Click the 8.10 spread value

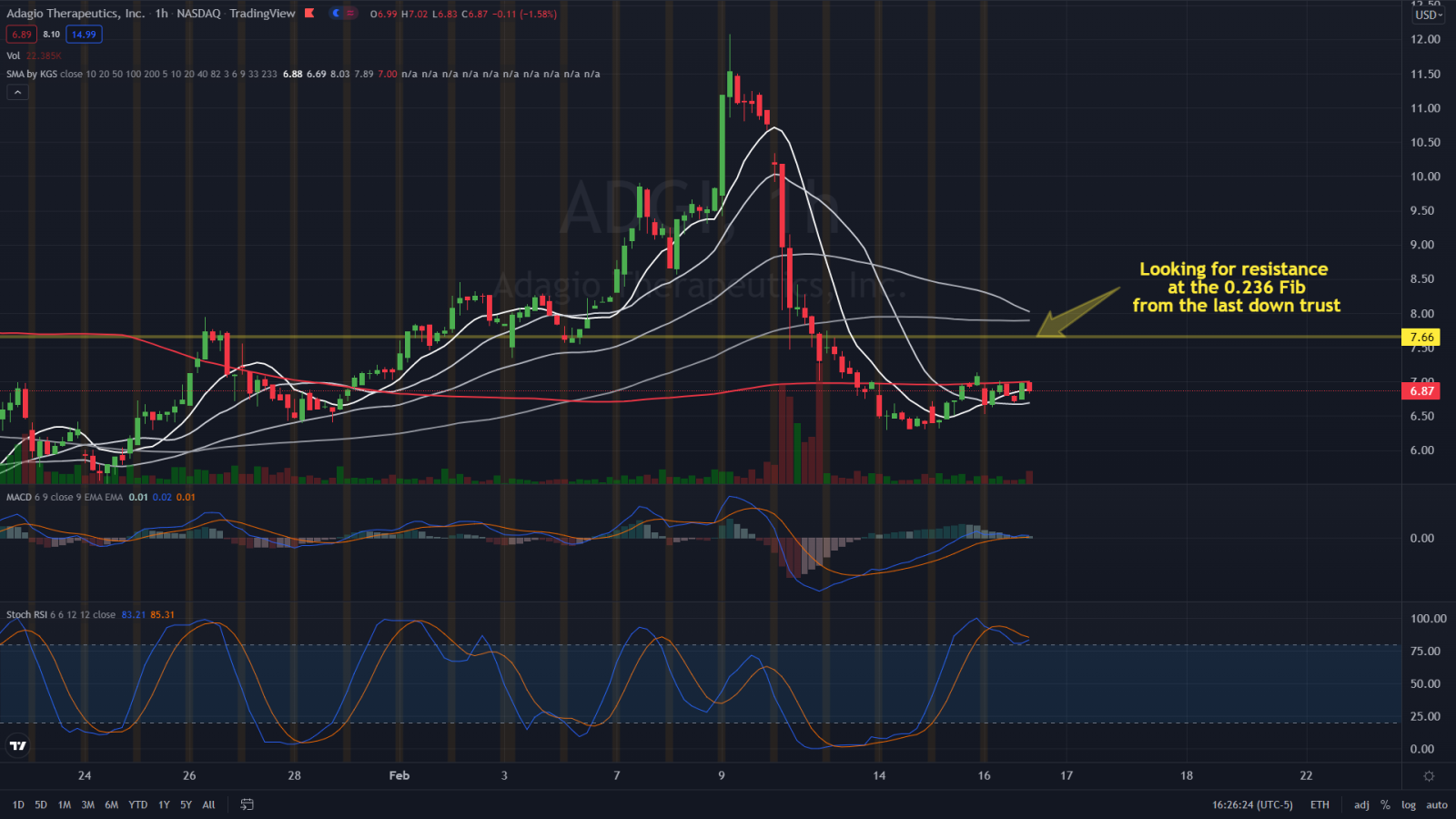point(52,35)
